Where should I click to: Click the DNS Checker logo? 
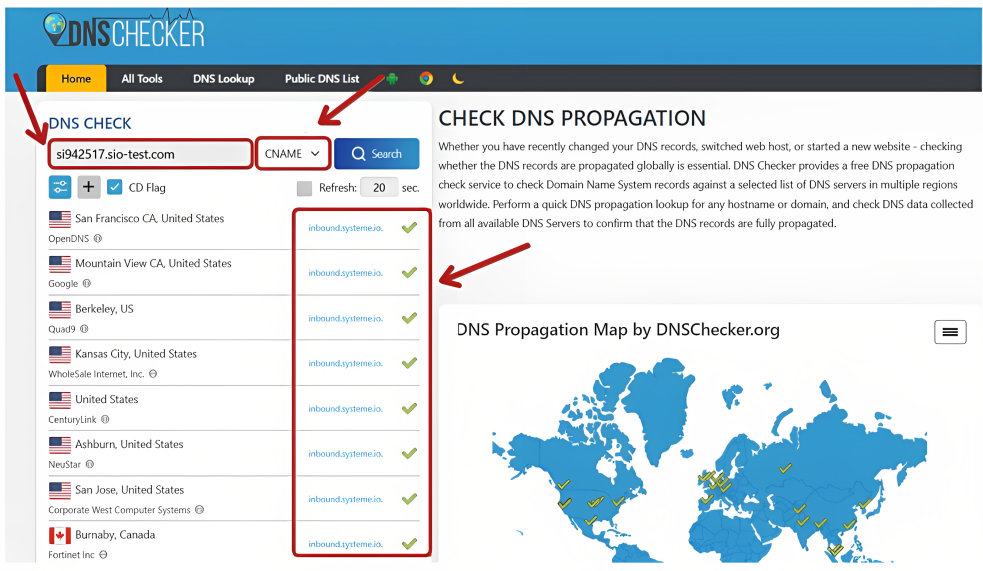[124, 29]
